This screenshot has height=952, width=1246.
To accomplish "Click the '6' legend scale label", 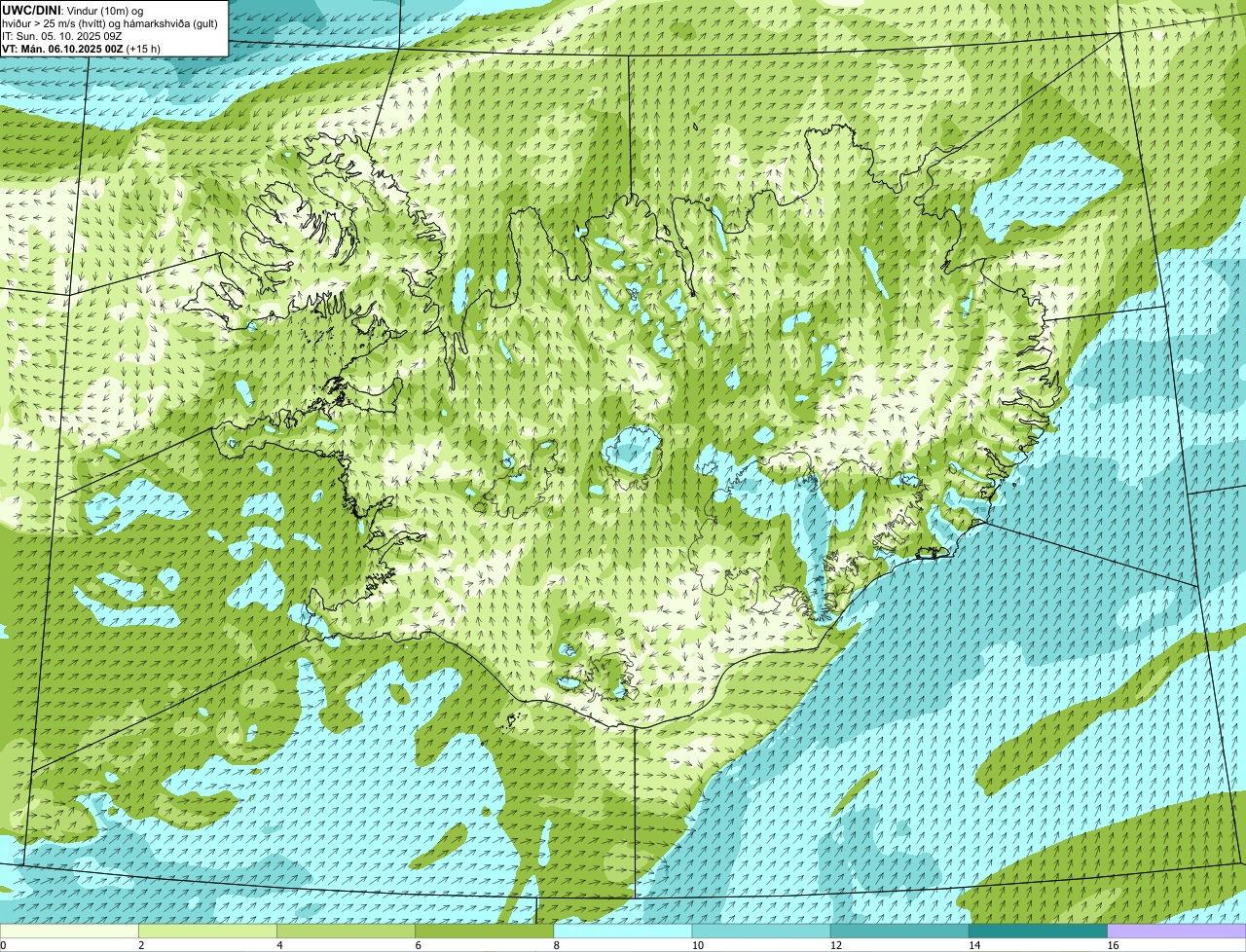I will pos(419,945).
